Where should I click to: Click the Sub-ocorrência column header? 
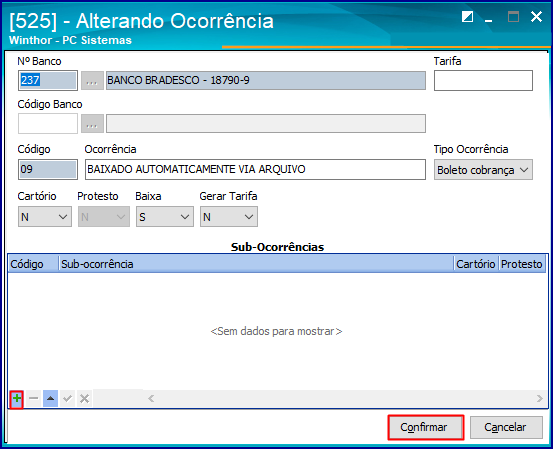pyautogui.click(x=256, y=264)
